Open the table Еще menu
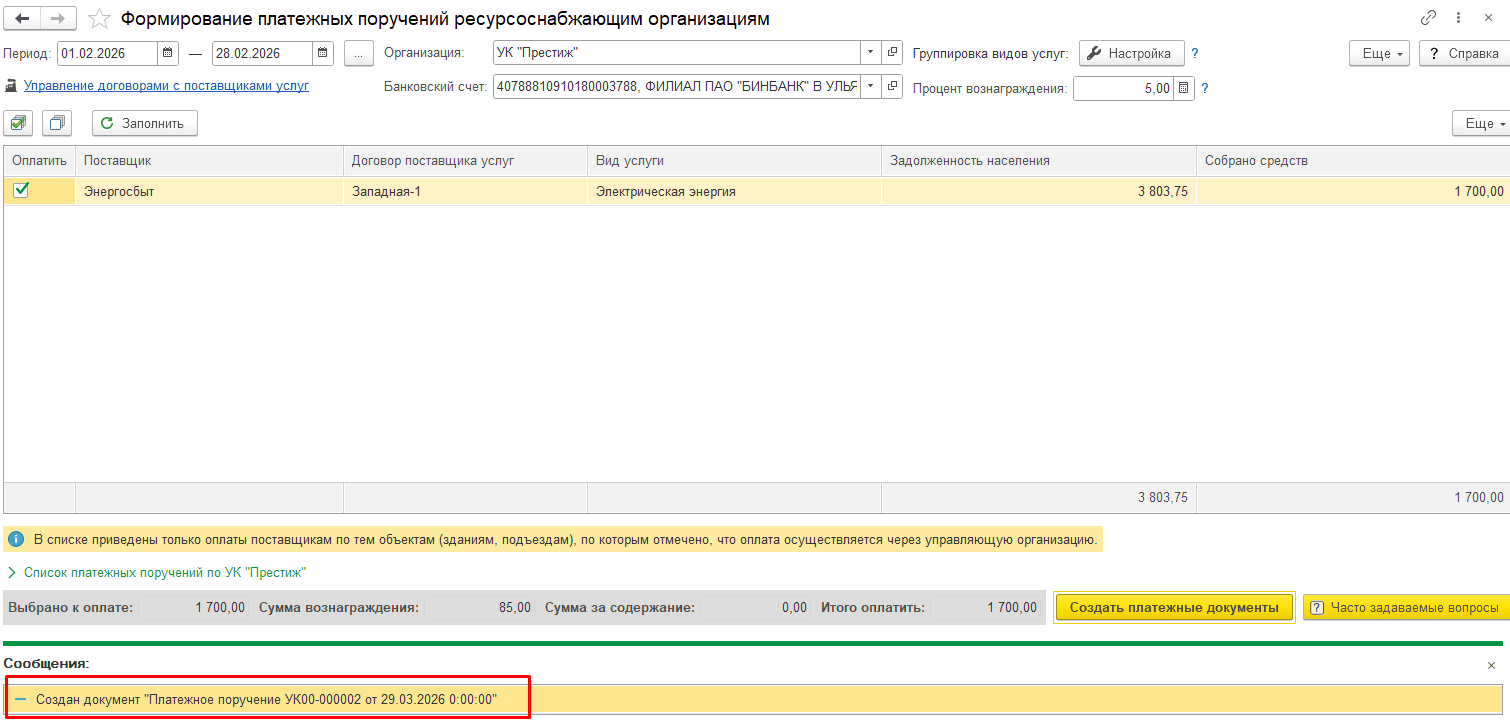The width and height of the screenshot is (1510, 725). point(1482,123)
